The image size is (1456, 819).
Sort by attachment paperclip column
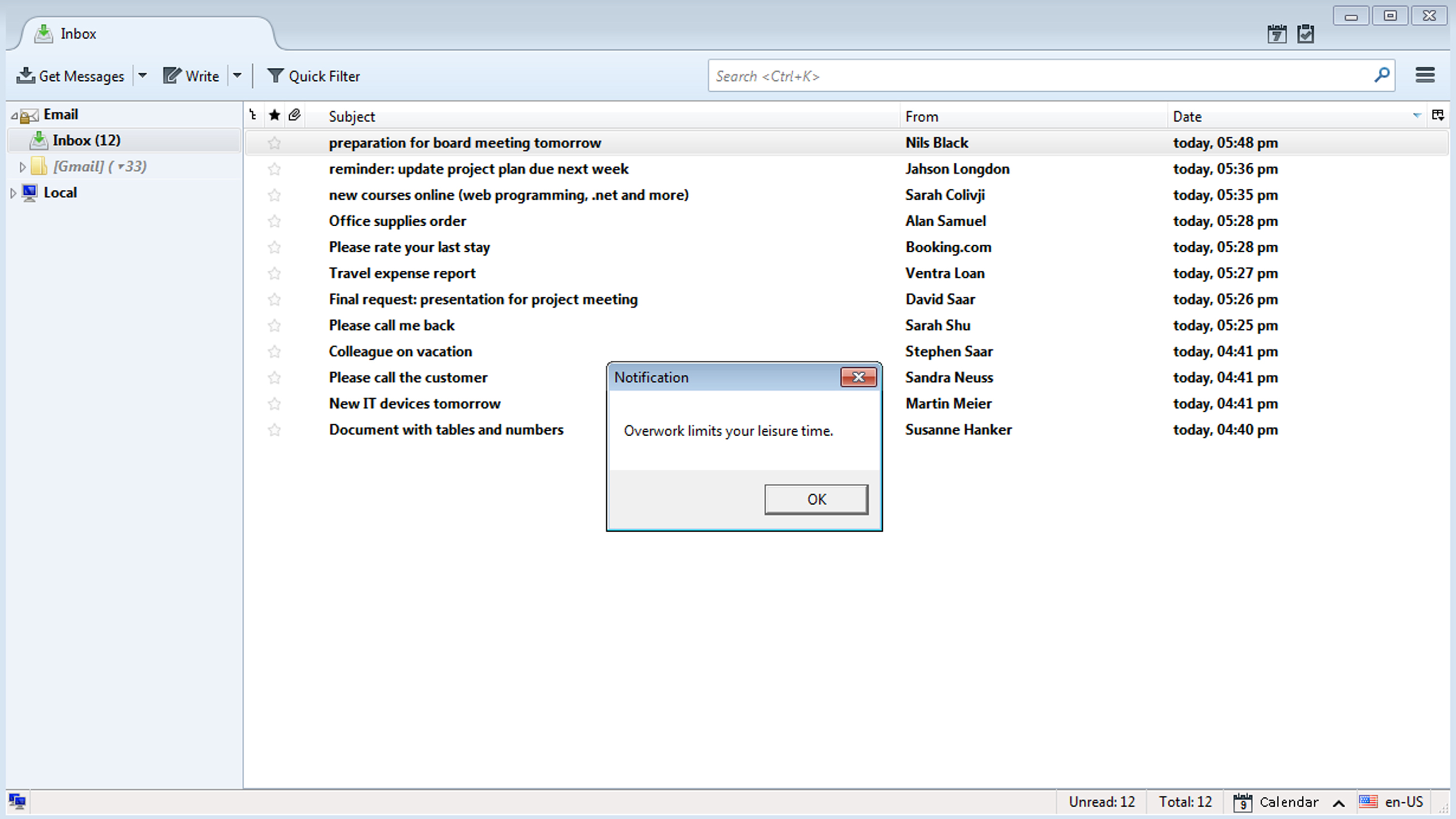(294, 115)
